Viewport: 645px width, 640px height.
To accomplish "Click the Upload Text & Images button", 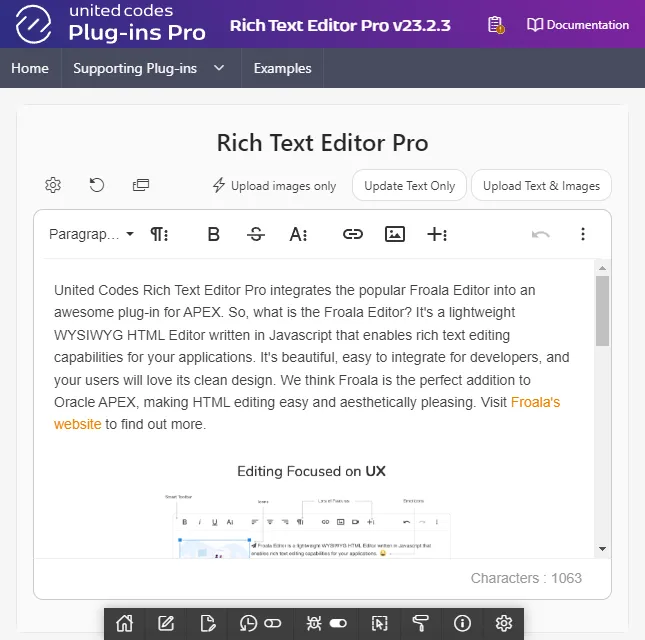I will tap(541, 185).
